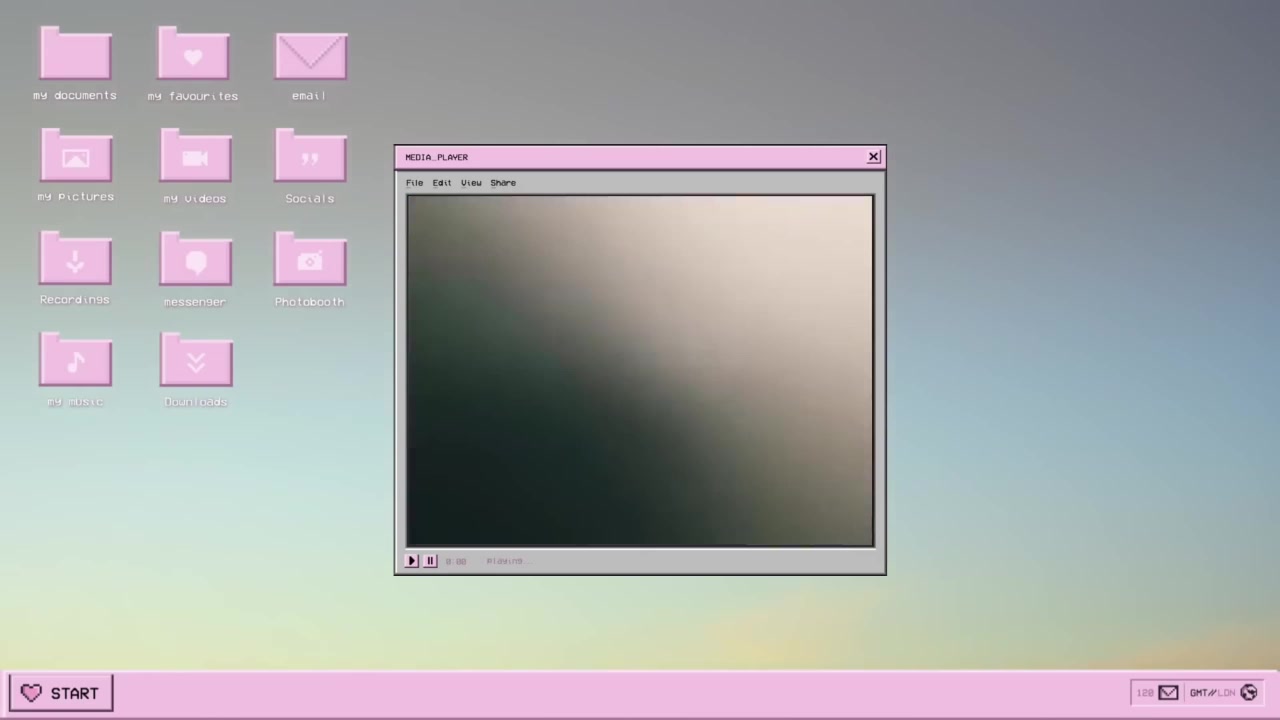Open the File menu
The image size is (1280, 720).
click(x=414, y=183)
